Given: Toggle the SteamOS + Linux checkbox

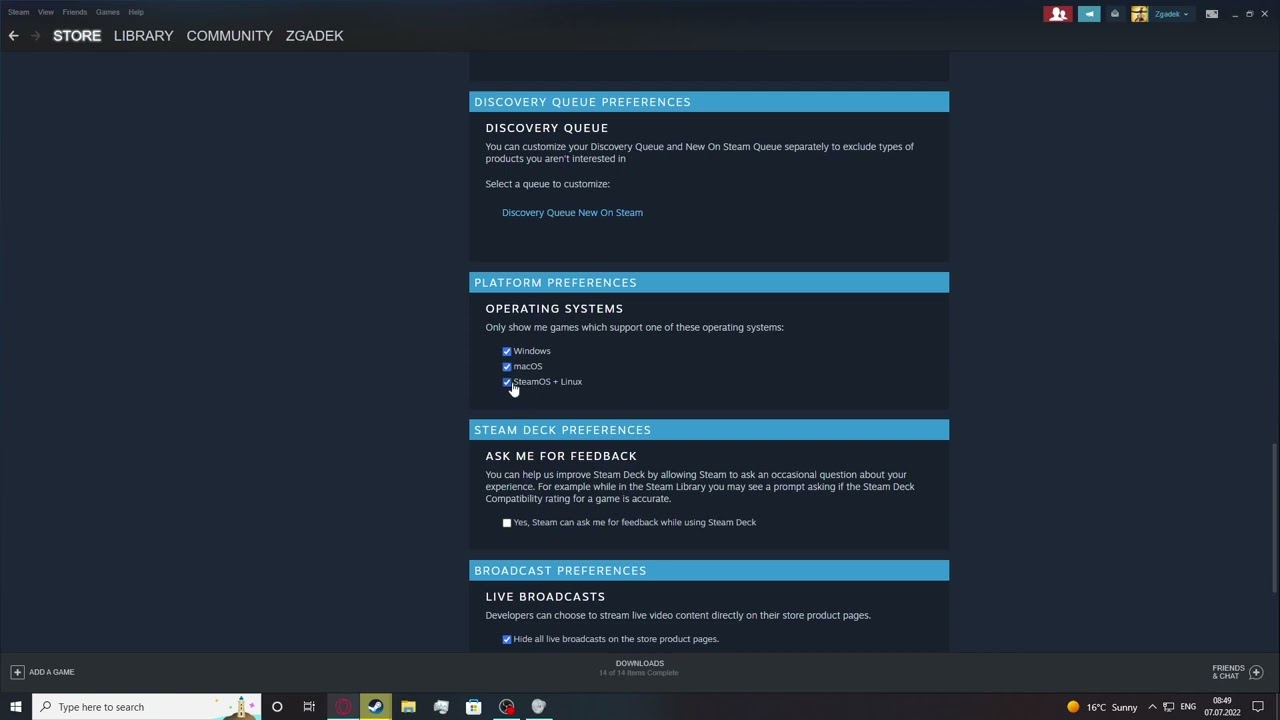Looking at the screenshot, I should pyautogui.click(x=507, y=382).
